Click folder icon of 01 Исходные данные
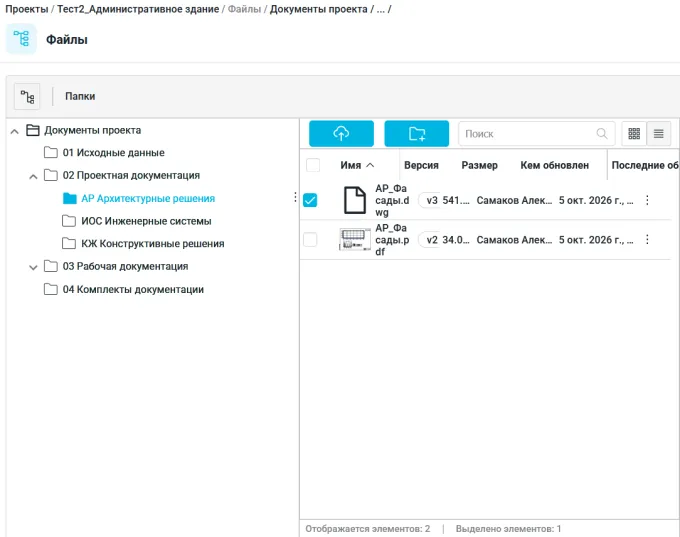 51,153
